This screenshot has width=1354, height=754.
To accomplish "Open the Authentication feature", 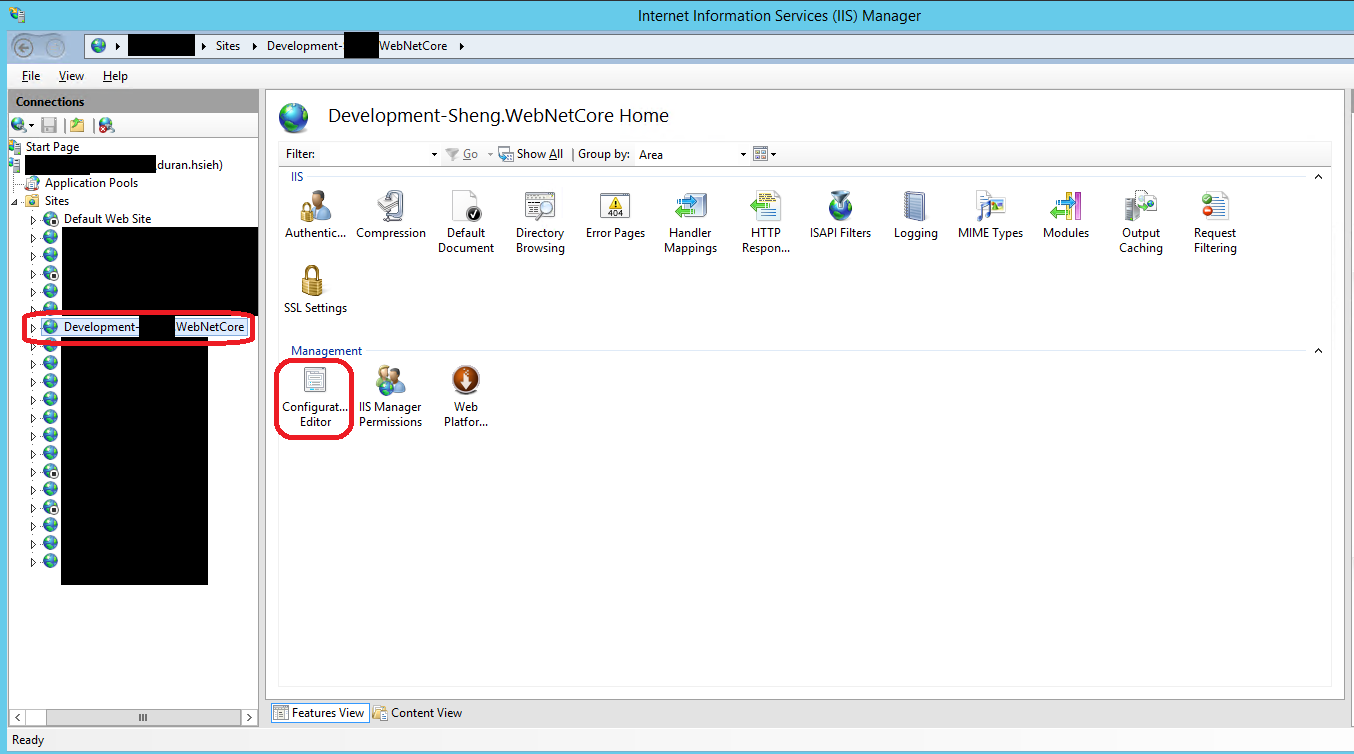I will coord(315,216).
